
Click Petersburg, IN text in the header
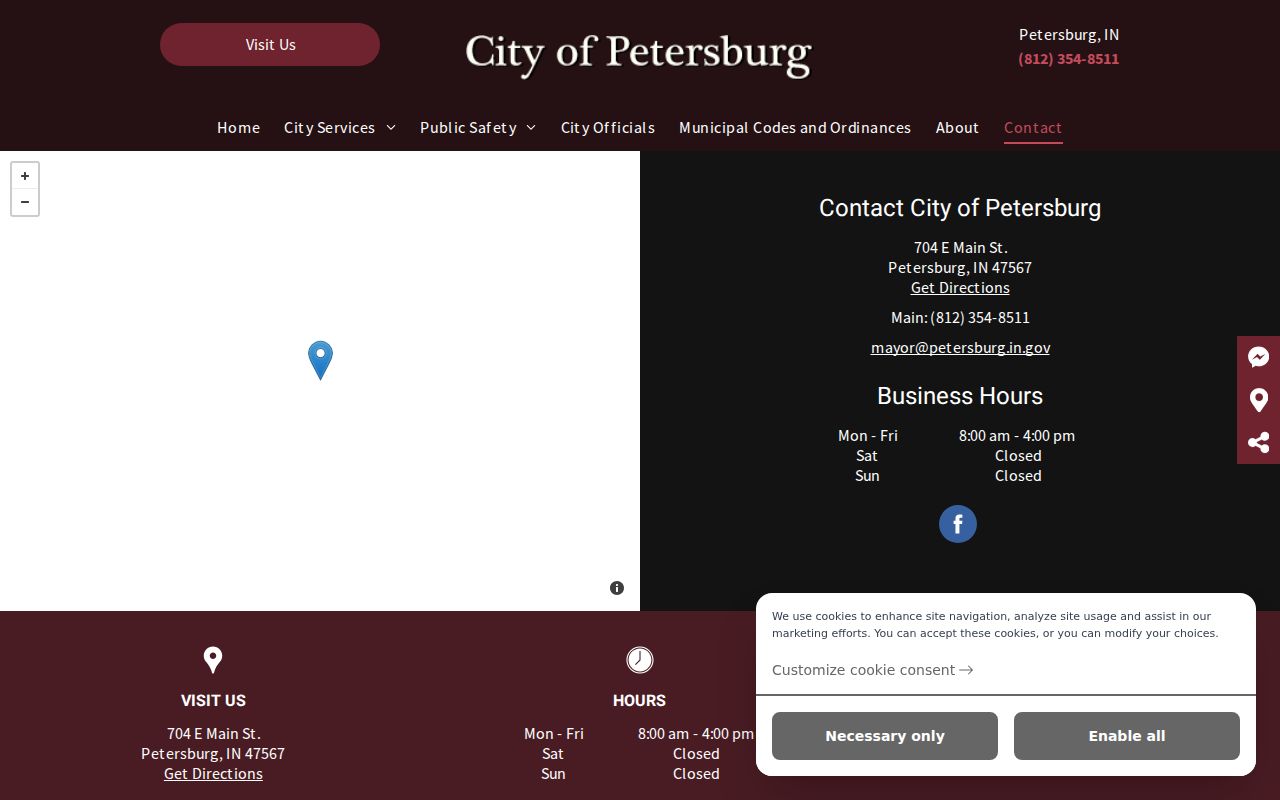(1069, 35)
